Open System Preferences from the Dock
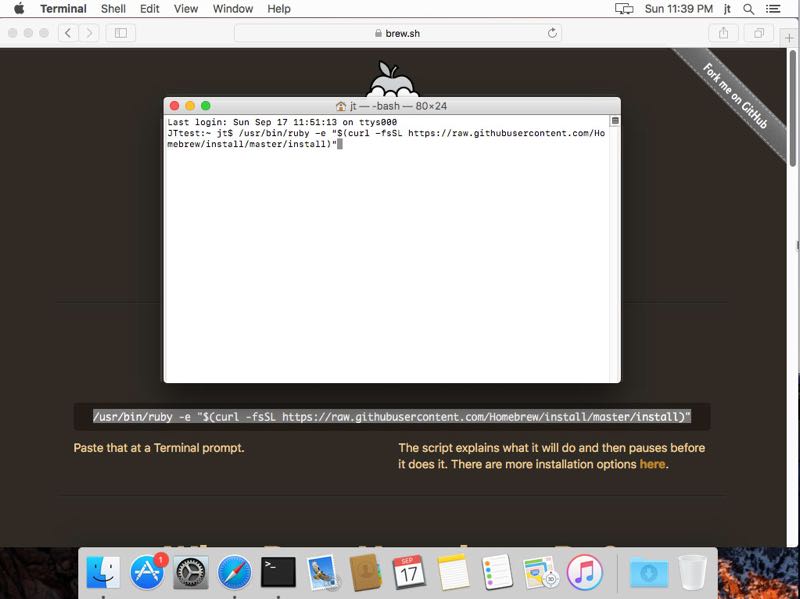The width and height of the screenshot is (800, 599). [x=191, y=571]
